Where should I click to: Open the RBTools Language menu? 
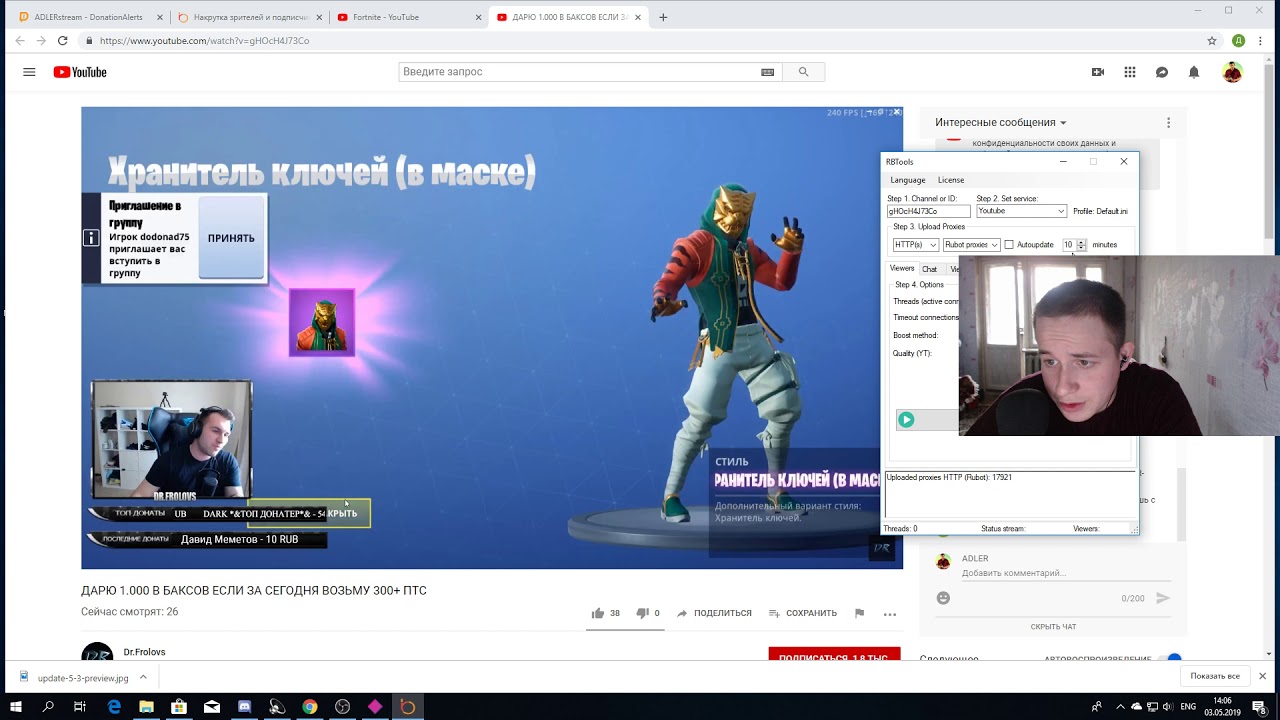click(908, 180)
